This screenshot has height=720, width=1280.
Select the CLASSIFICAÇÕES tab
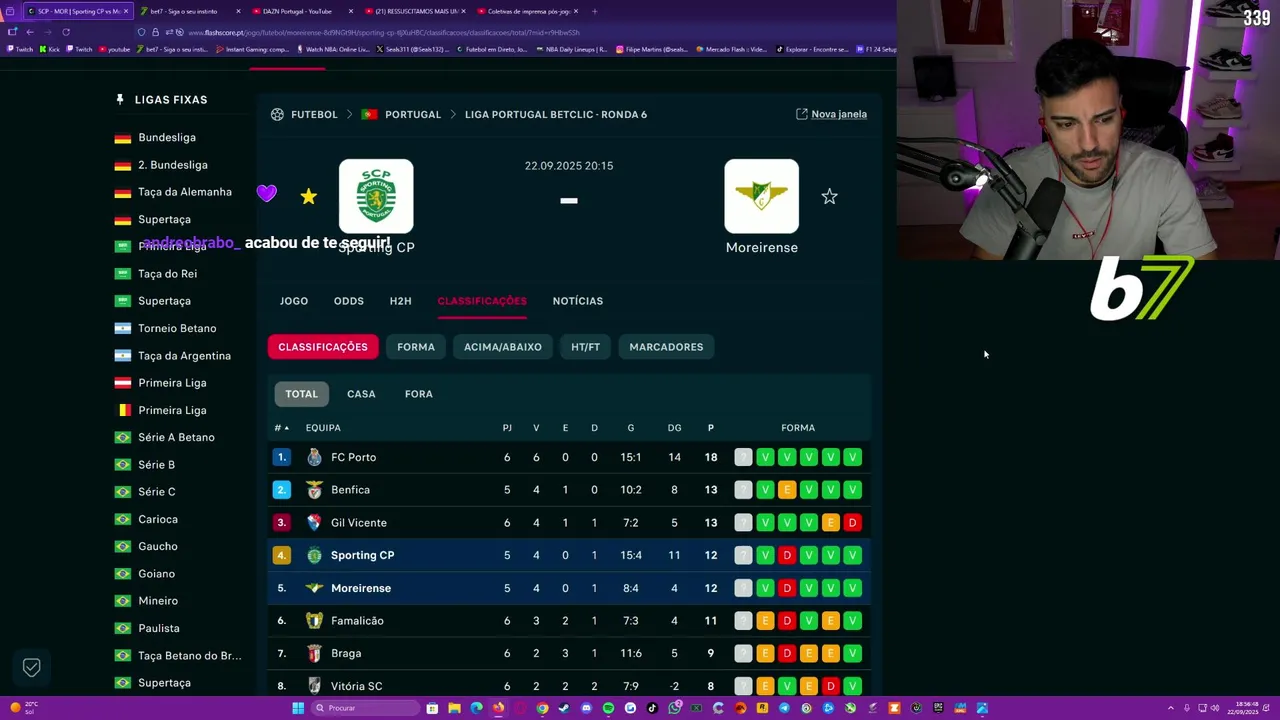coord(482,301)
